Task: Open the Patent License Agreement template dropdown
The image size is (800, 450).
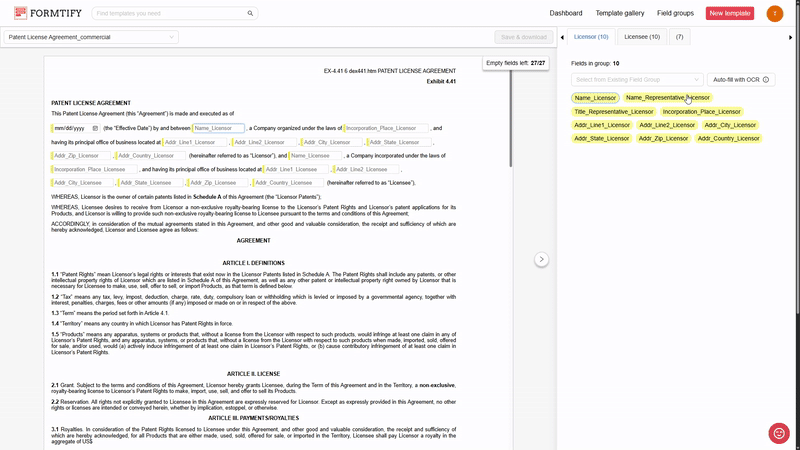Action: tap(91, 37)
